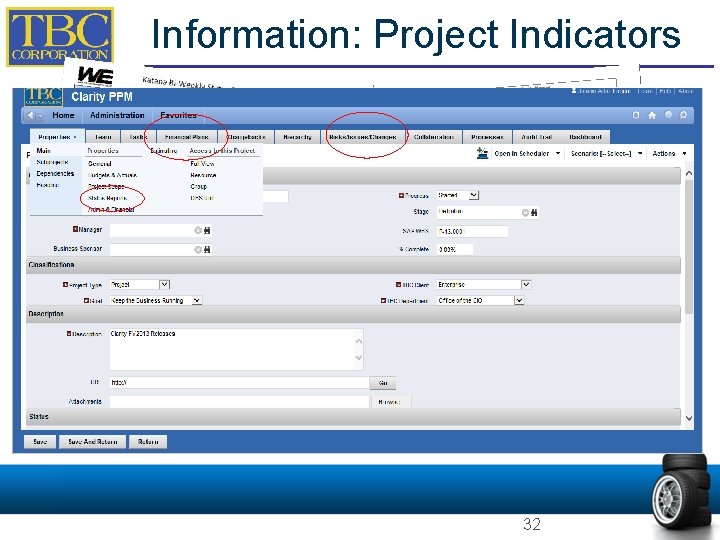Click the refresh icon left of the house icon
The width and height of the screenshot is (720, 540).
[636, 115]
